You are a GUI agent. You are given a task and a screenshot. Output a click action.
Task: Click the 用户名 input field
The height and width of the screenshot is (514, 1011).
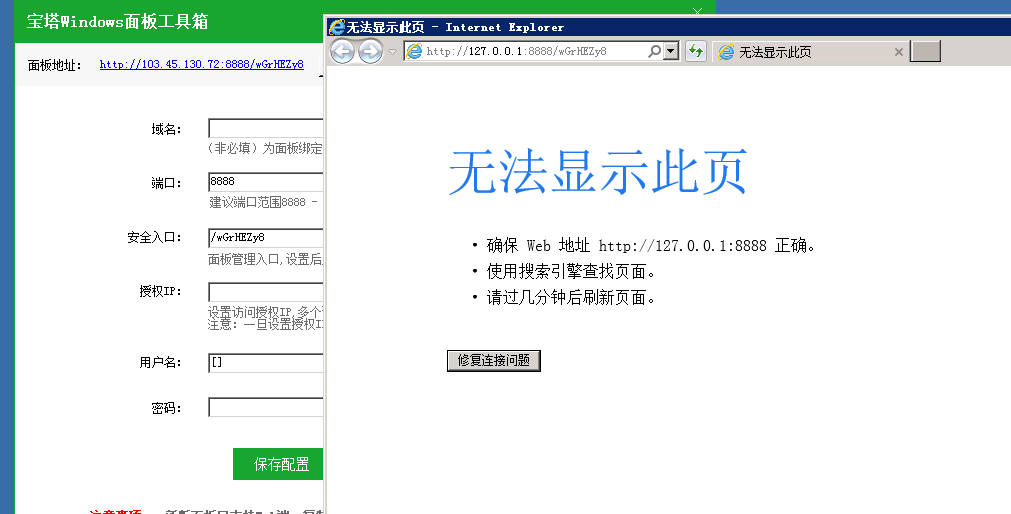pyautogui.click(x=266, y=362)
